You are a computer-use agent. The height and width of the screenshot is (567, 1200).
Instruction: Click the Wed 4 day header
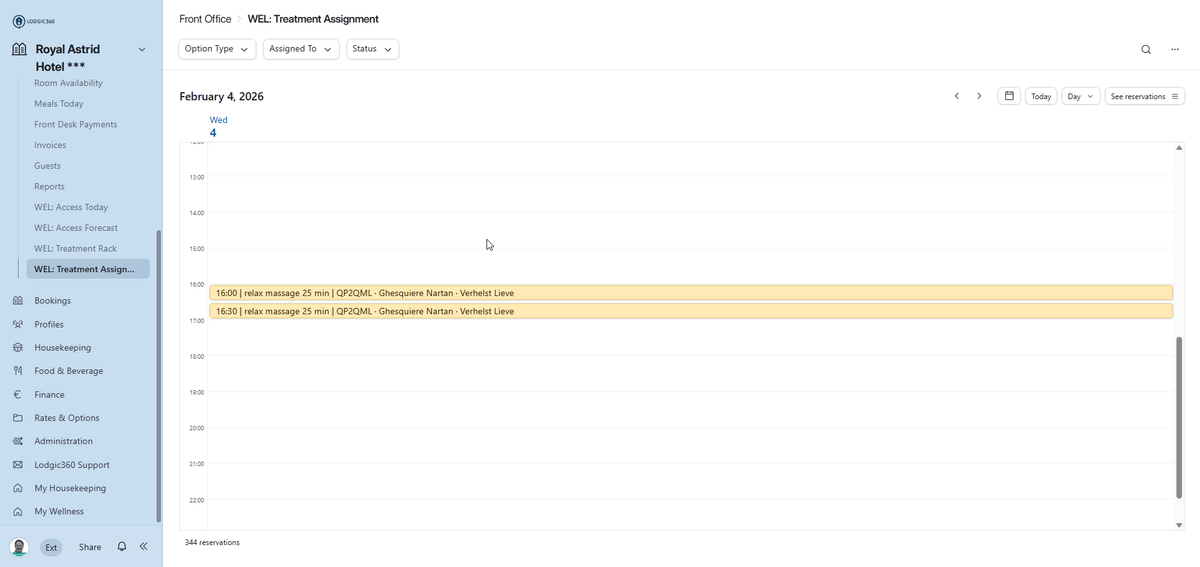tap(218, 126)
